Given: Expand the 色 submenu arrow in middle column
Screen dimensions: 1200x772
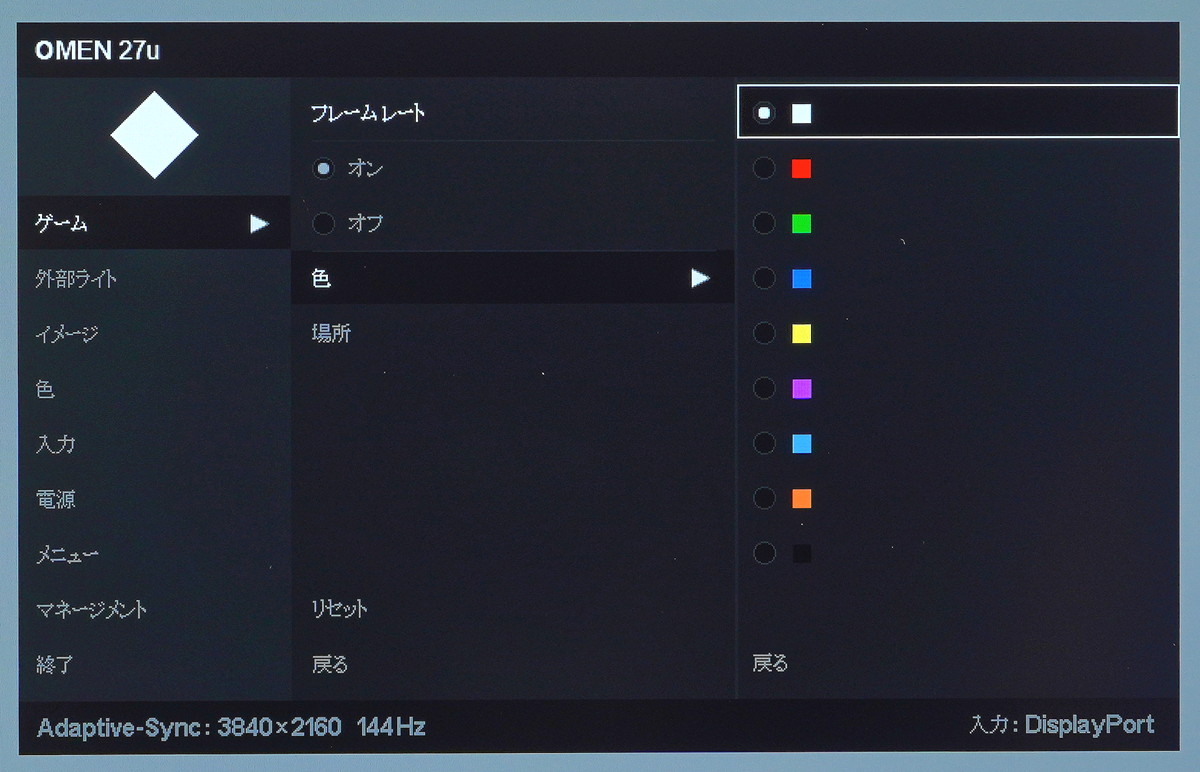Looking at the screenshot, I should coord(701,279).
